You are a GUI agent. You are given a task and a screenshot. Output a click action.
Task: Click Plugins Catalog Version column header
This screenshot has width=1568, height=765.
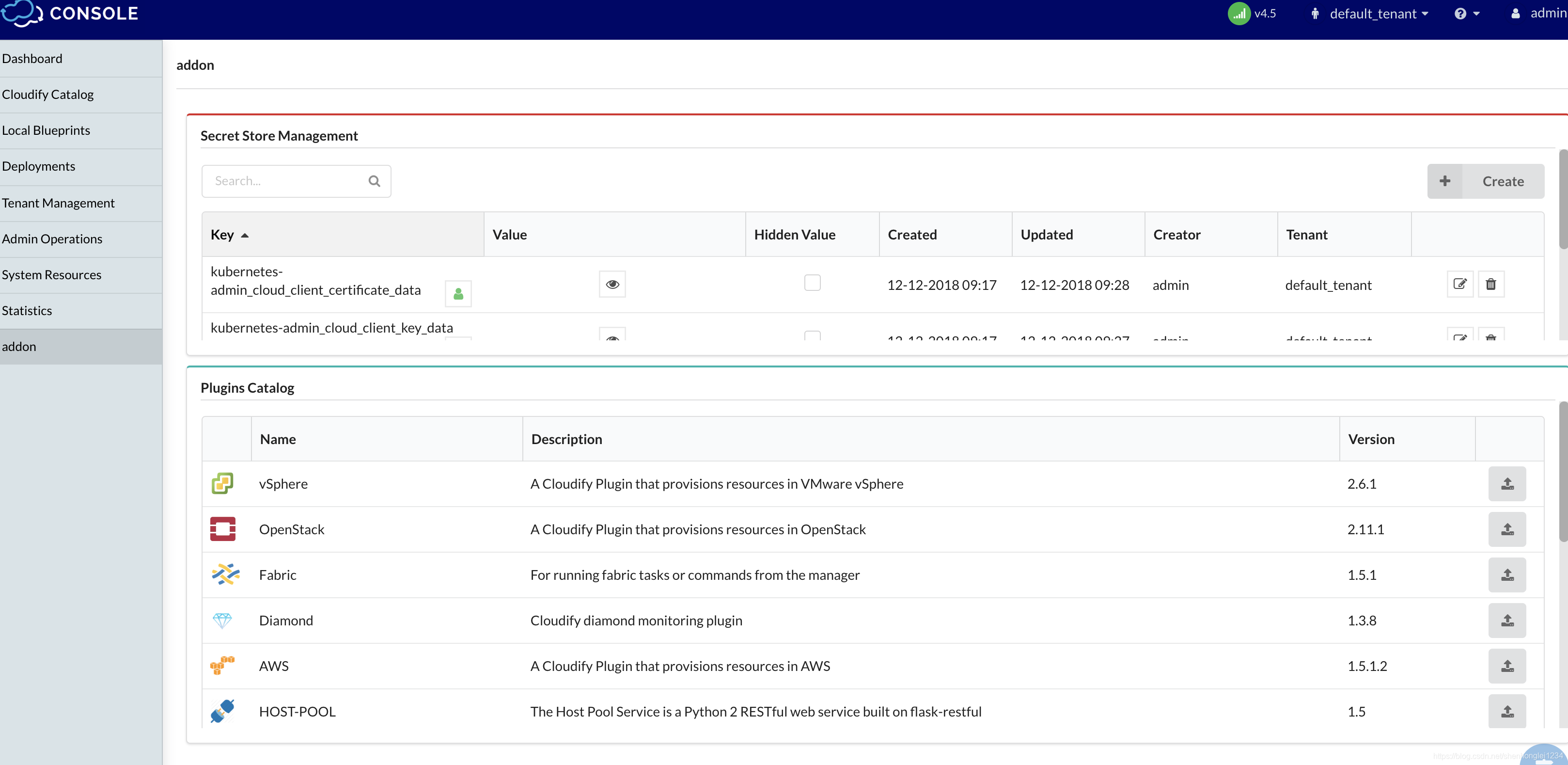[x=1407, y=439]
